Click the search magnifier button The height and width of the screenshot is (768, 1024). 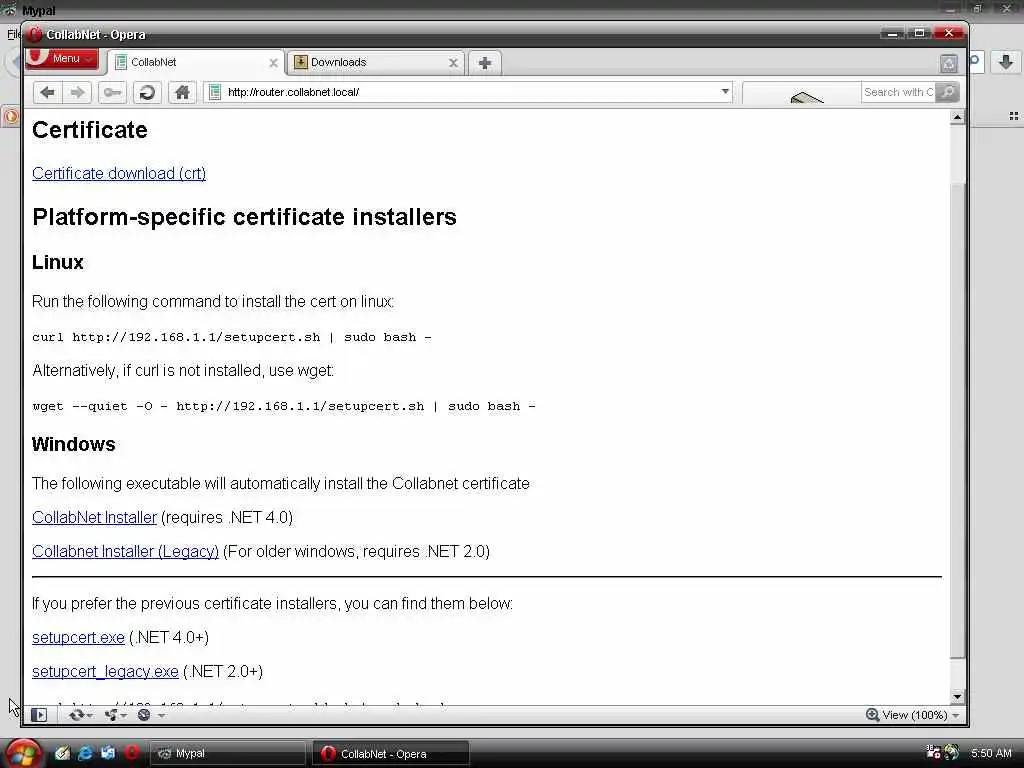point(948,92)
